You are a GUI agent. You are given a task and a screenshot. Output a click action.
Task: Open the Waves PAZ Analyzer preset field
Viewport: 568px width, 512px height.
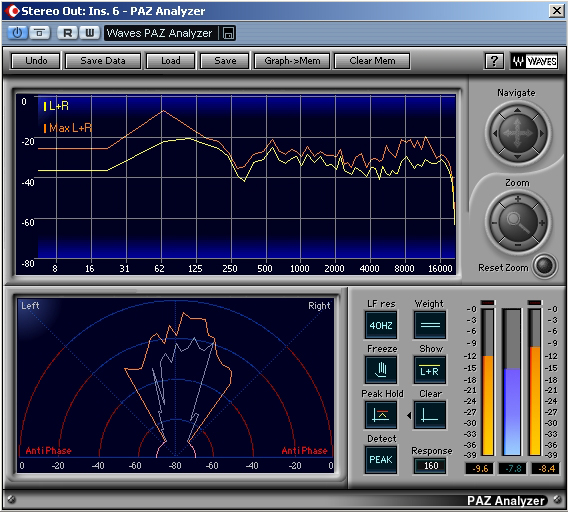(x=161, y=33)
